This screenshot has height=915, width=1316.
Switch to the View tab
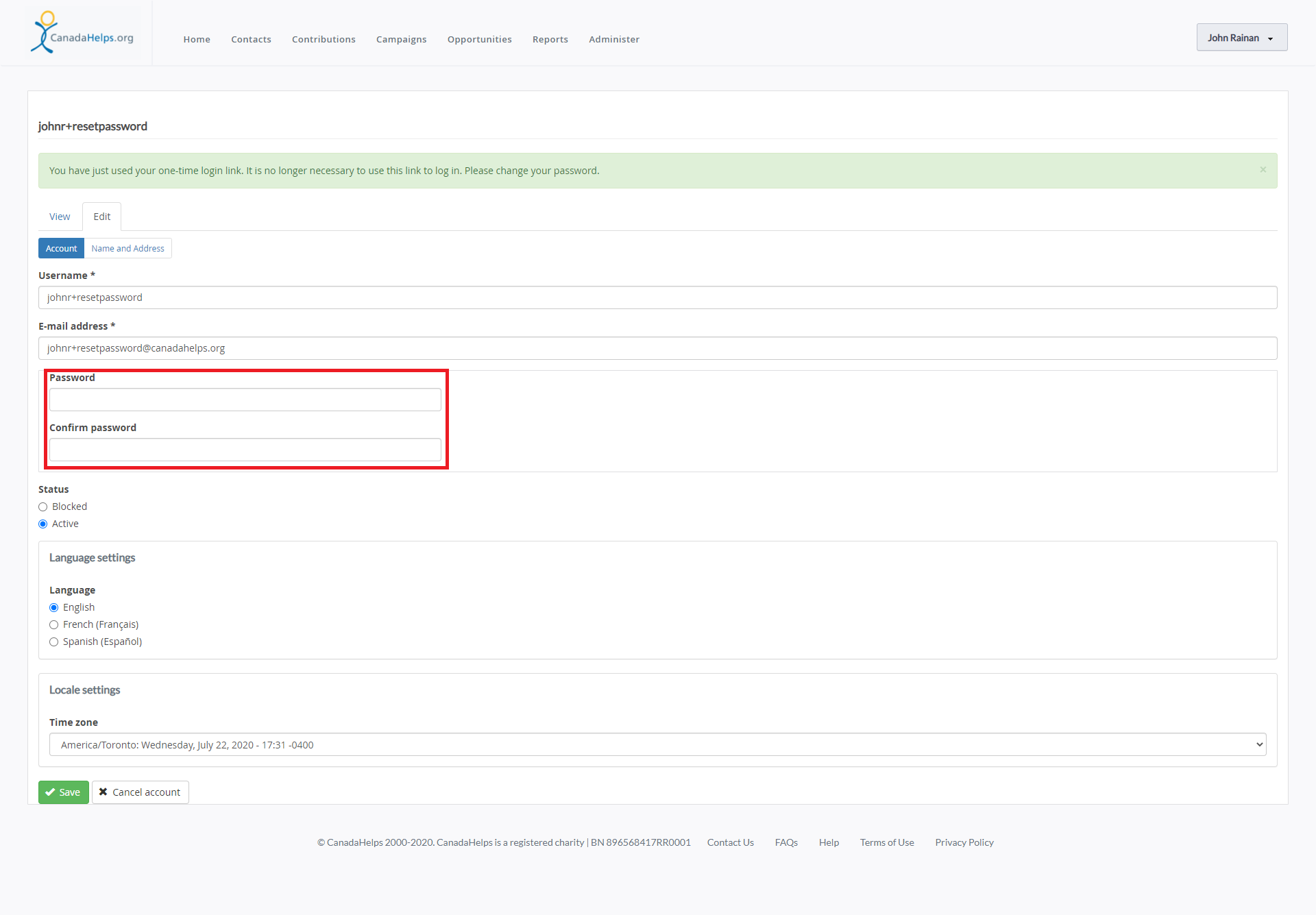point(60,217)
